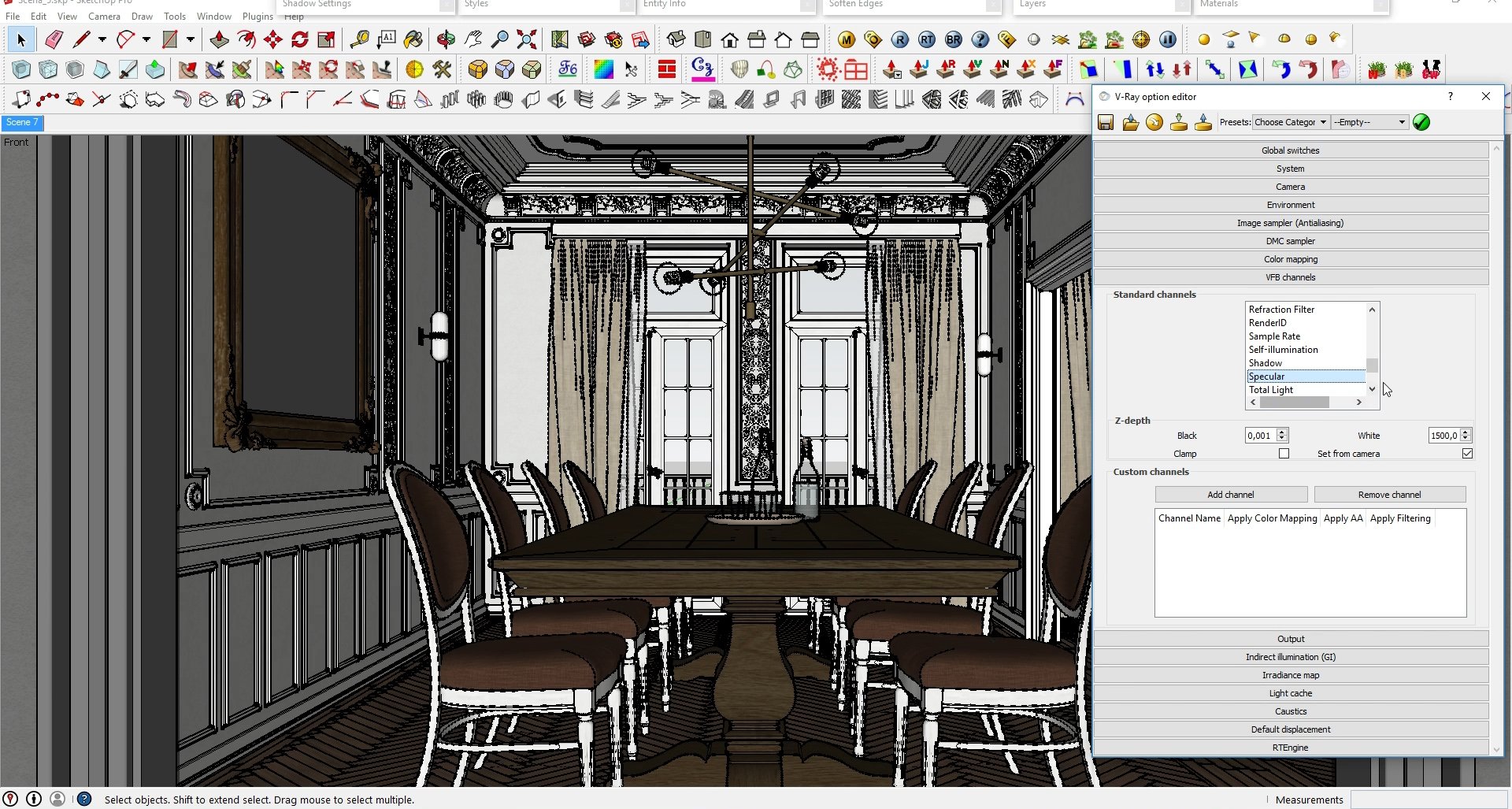The height and width of the screenshot is (809, 1512).
Task: Open V-Ray material editor (M icon)
Action: pyautogui.click(x=847, y=39)
